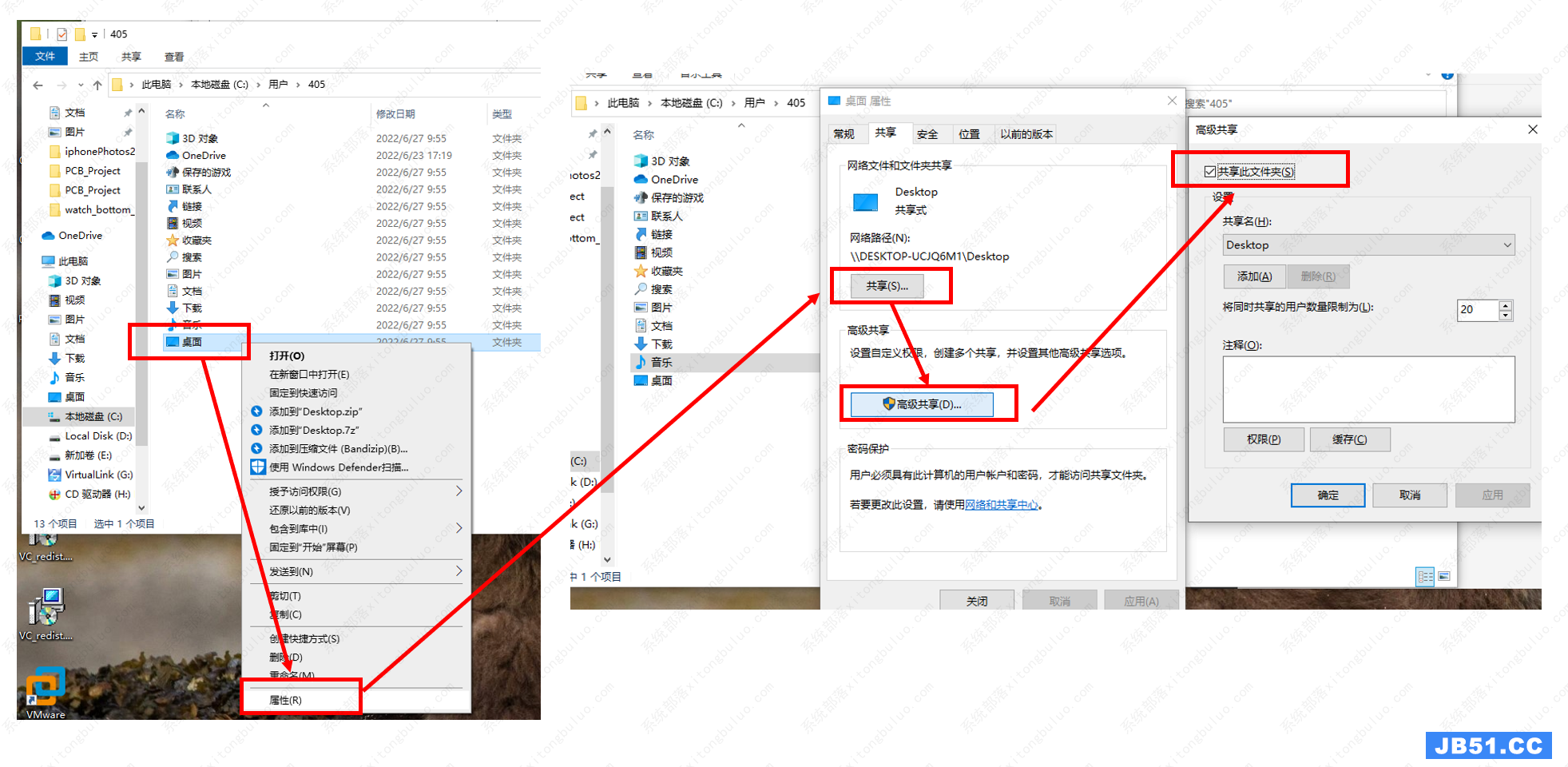Choose 属性(R) from context menu
The height and width of the screenshot is (767, 1568).
point(285,700)
